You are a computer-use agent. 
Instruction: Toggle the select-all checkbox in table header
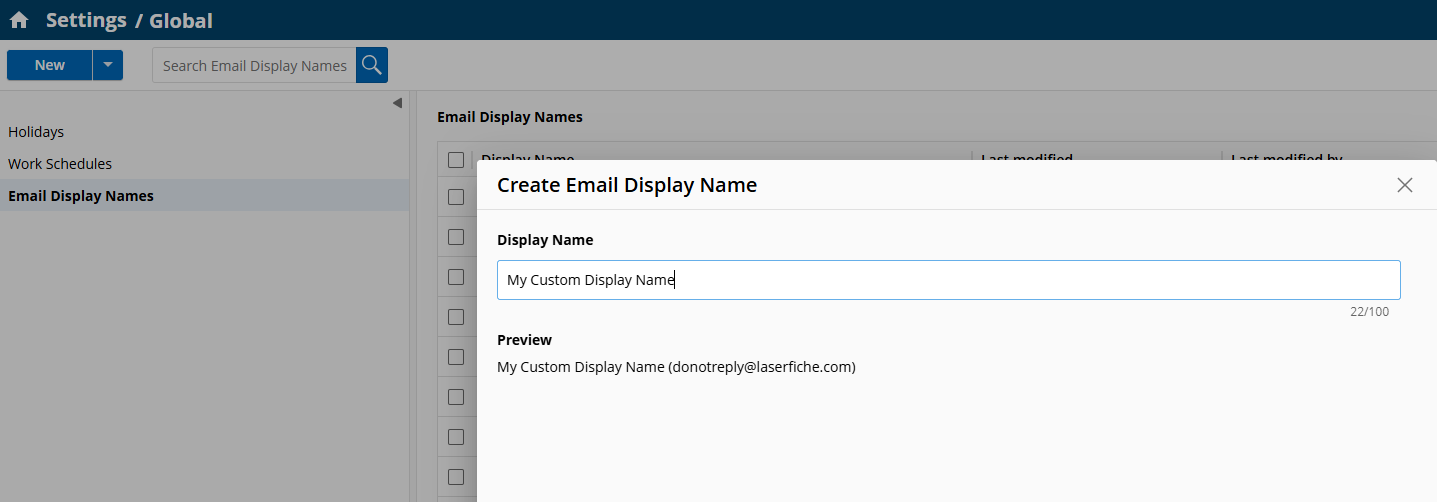click(x=456, y=159)
